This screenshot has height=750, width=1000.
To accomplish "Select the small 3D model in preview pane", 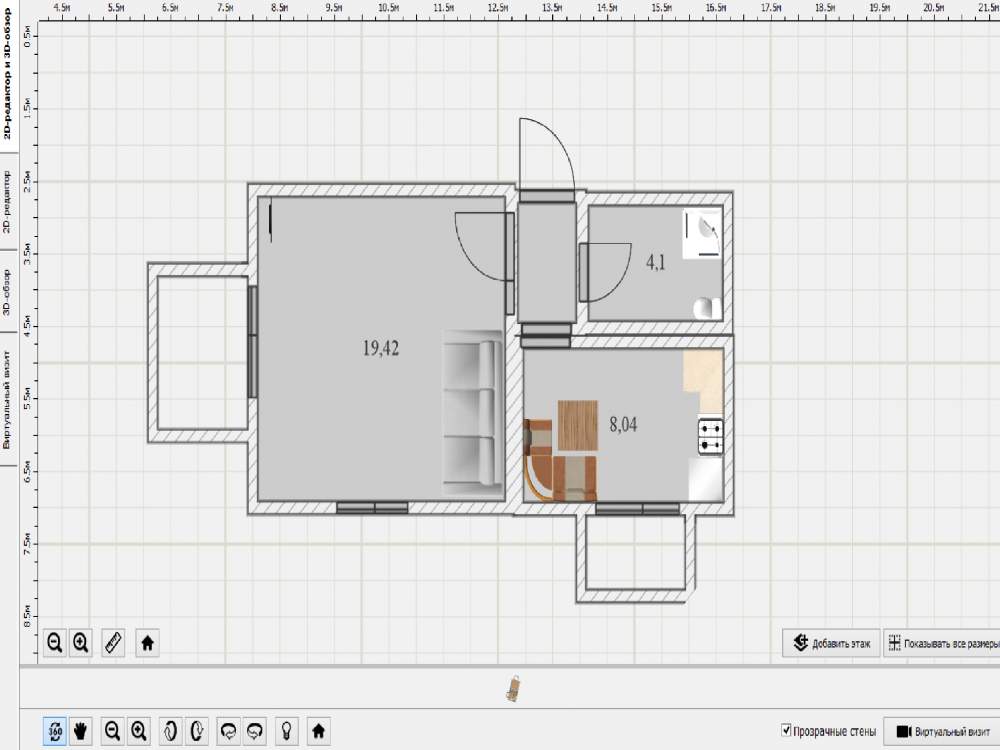I will click(513, 689).
